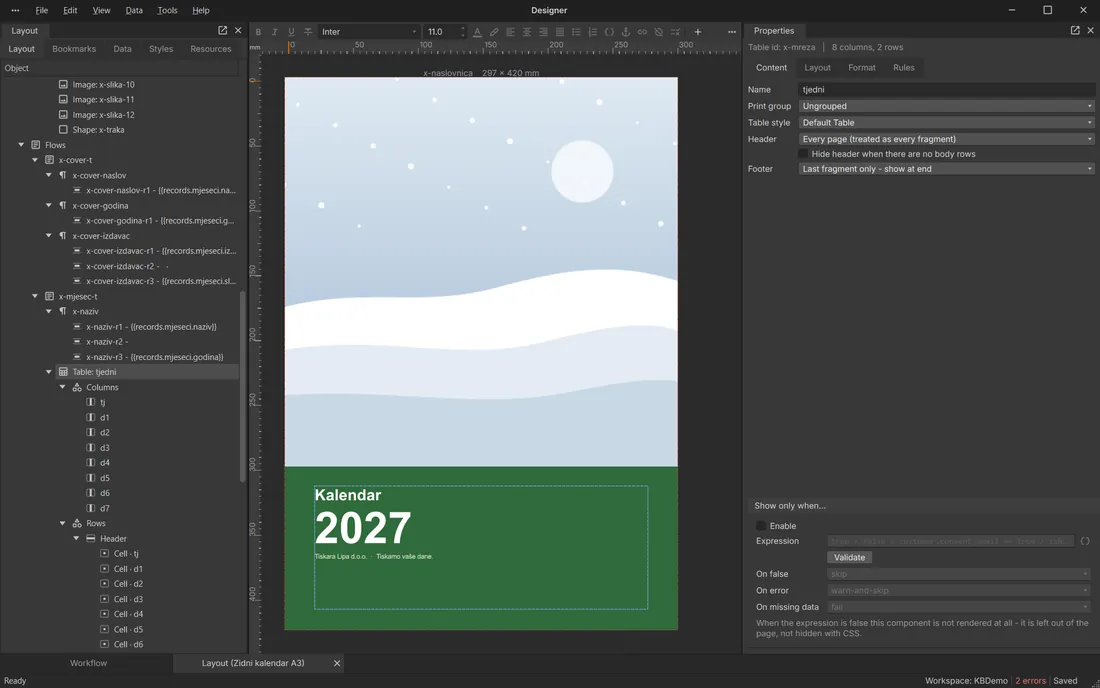This screenshot has height=688, width=1100.
Task: Insert a bulleted list
Action: pos(576,32)
